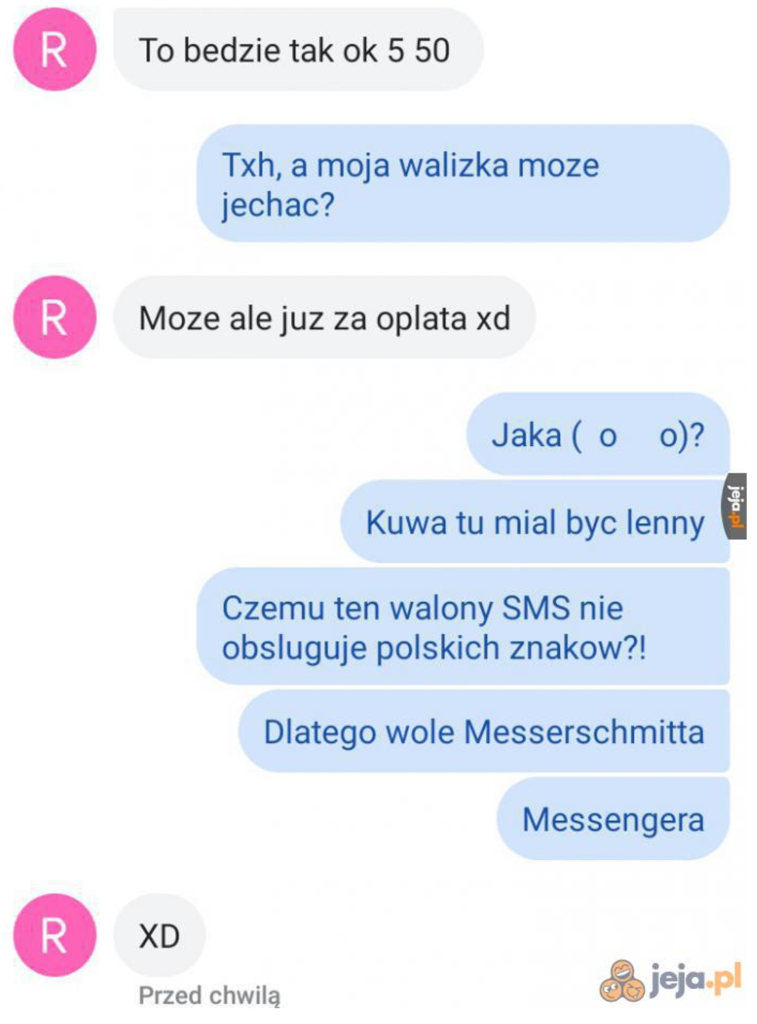Click the smiley faces in jeja.pl logo
The image size is (757, 1024).
tap(621, 982)
